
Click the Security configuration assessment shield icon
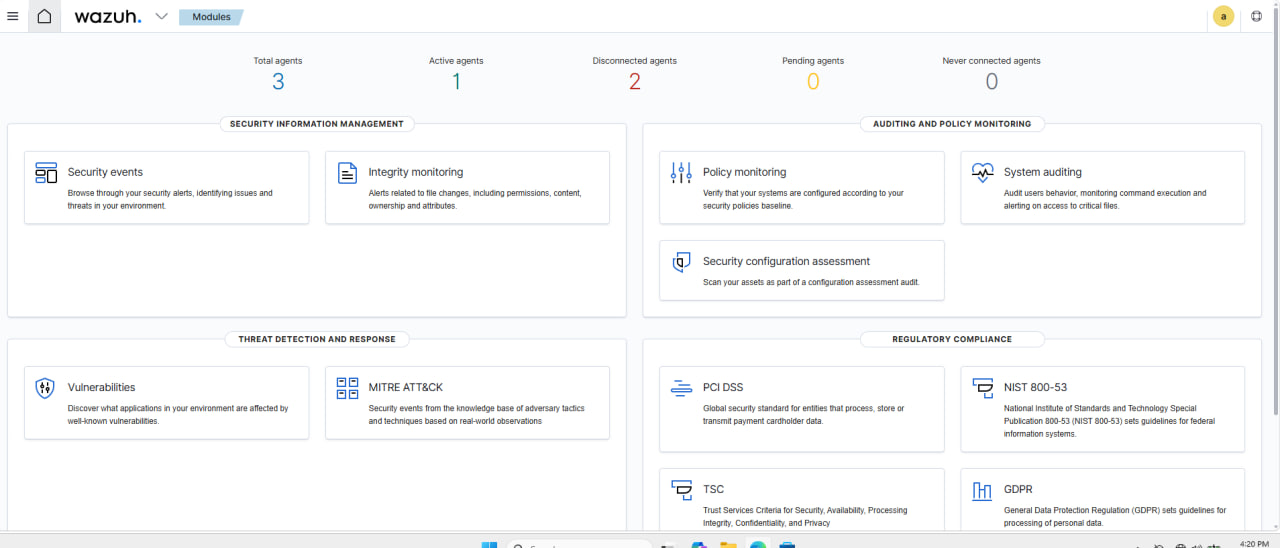(681, 262)
